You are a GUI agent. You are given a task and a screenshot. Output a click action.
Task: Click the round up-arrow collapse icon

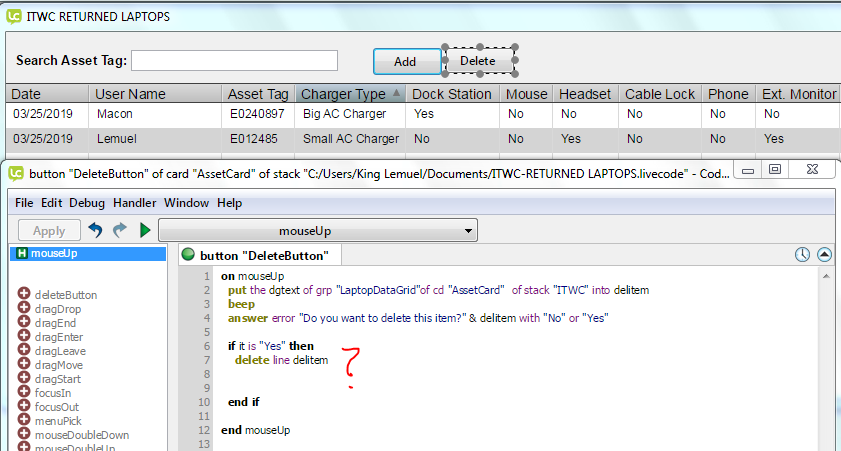point(824,255)
